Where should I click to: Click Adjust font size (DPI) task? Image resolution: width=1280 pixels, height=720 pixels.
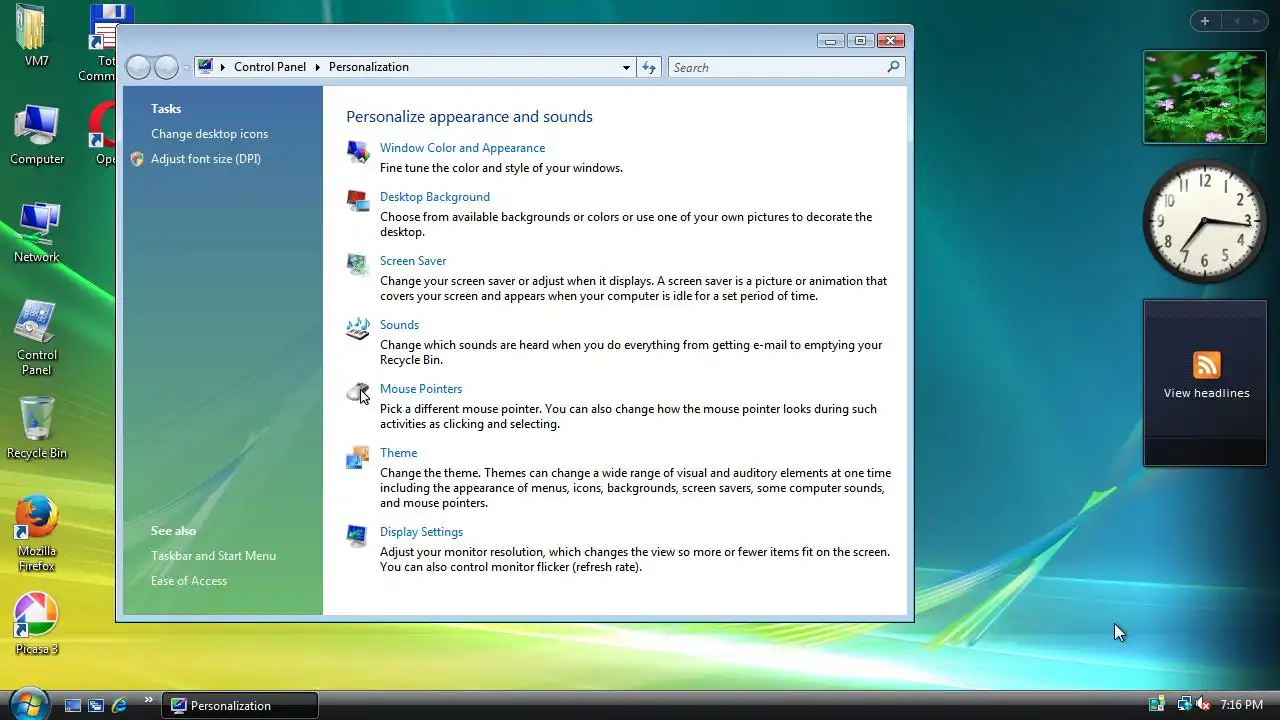tap(206, 159)
